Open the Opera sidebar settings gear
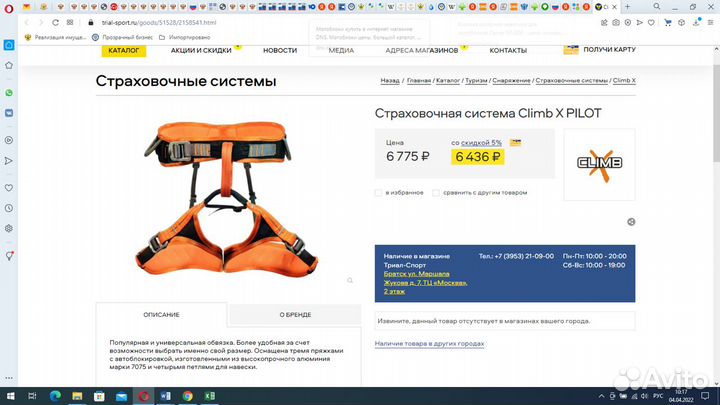The image size is (720, 405). click(x=9, y=228)
